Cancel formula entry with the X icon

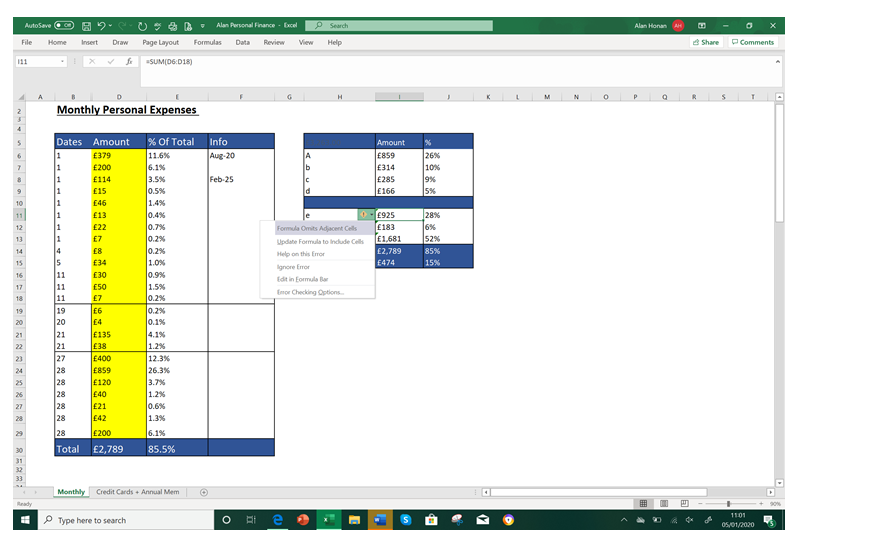[x=92, y=62]
